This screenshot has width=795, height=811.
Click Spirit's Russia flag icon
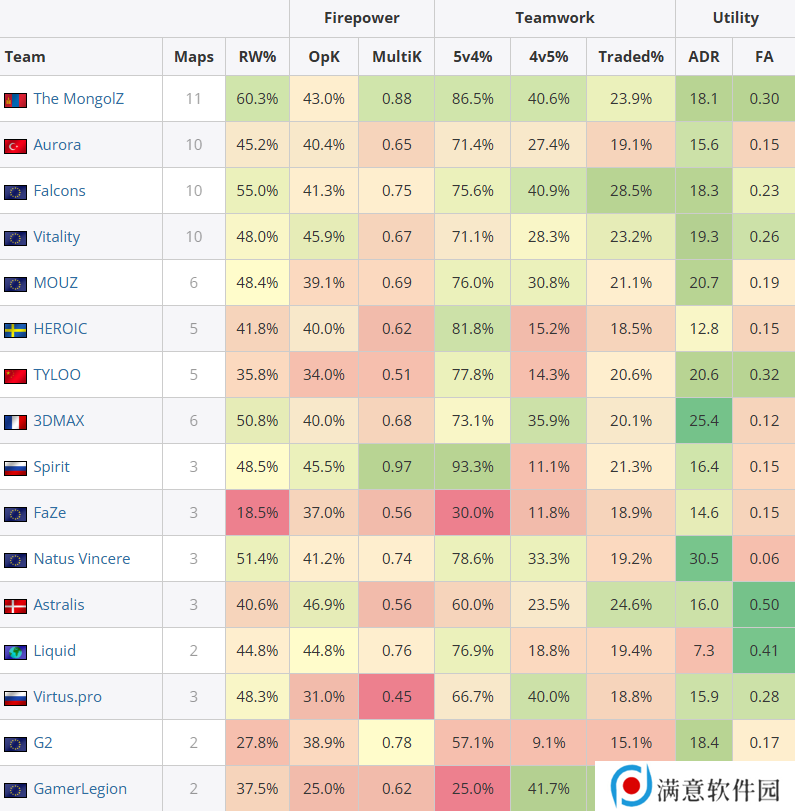coord(16,468)
